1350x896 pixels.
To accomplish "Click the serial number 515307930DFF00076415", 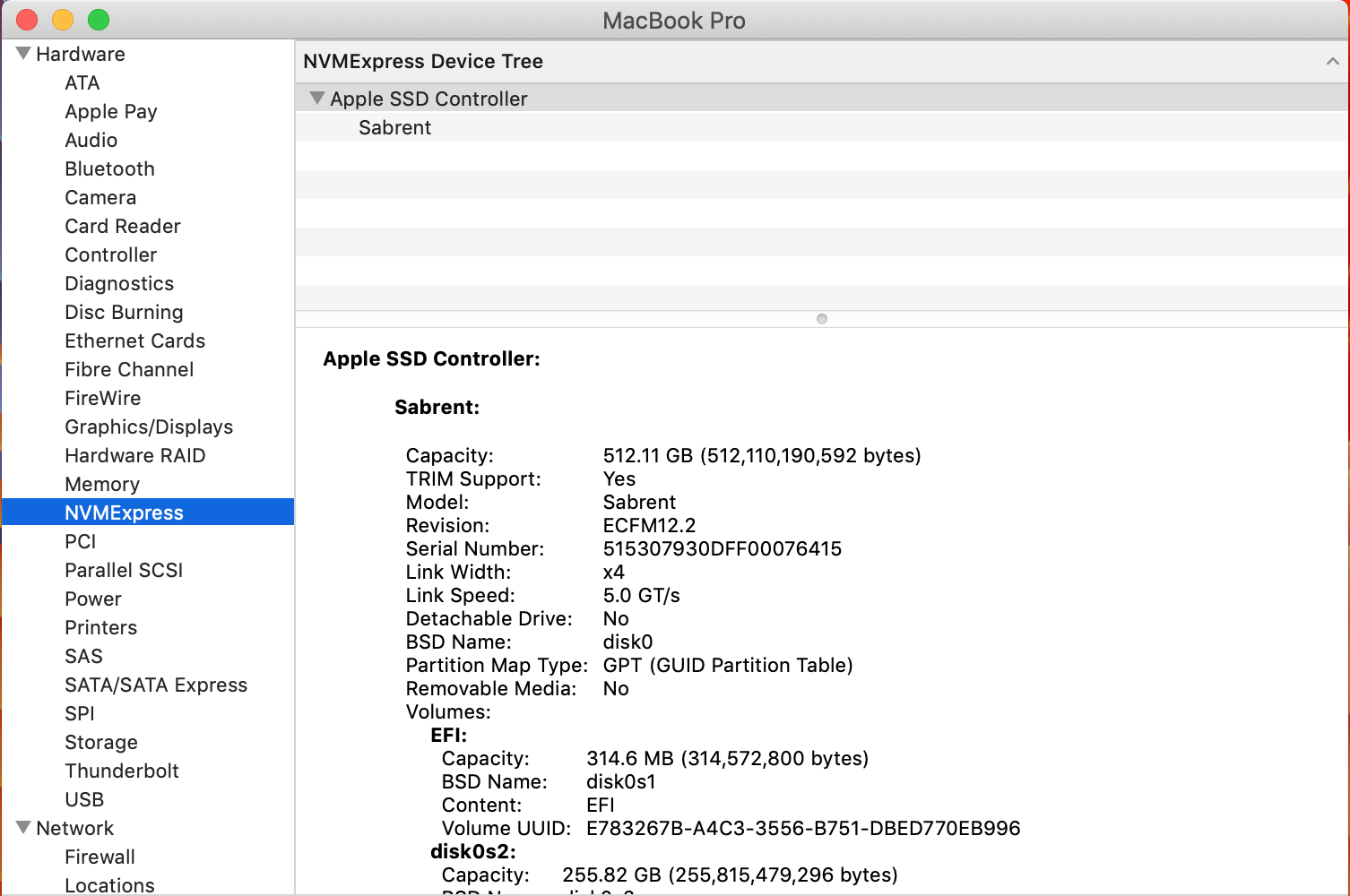I will tap(723, 548).
